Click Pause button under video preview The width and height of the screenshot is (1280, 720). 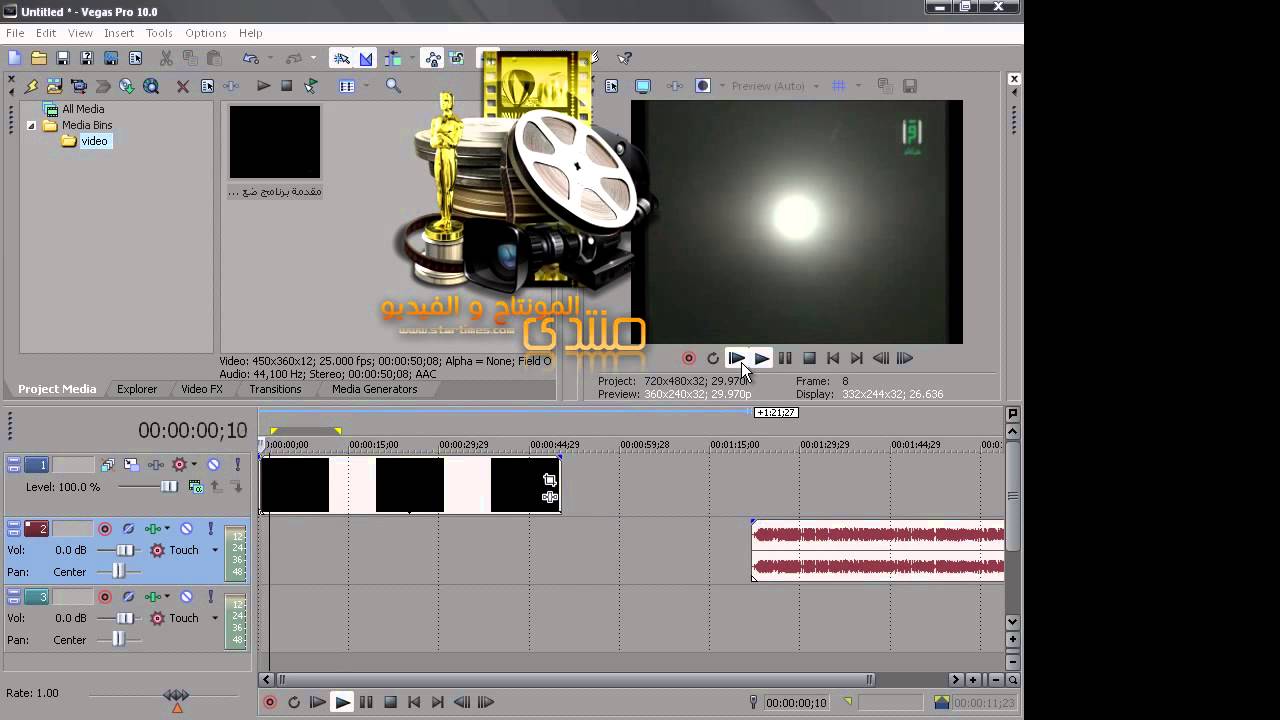click(785, 358)
